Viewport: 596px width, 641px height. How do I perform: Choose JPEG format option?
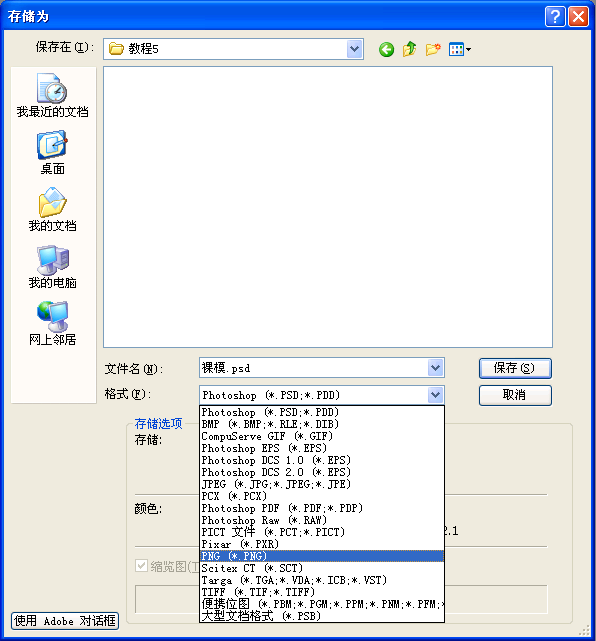(322, 484)
